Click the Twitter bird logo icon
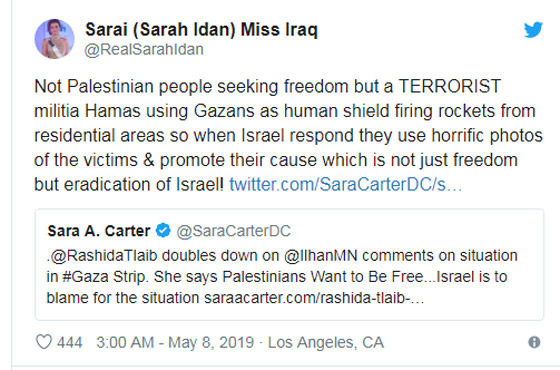560x370 pixels. (533, 30)
